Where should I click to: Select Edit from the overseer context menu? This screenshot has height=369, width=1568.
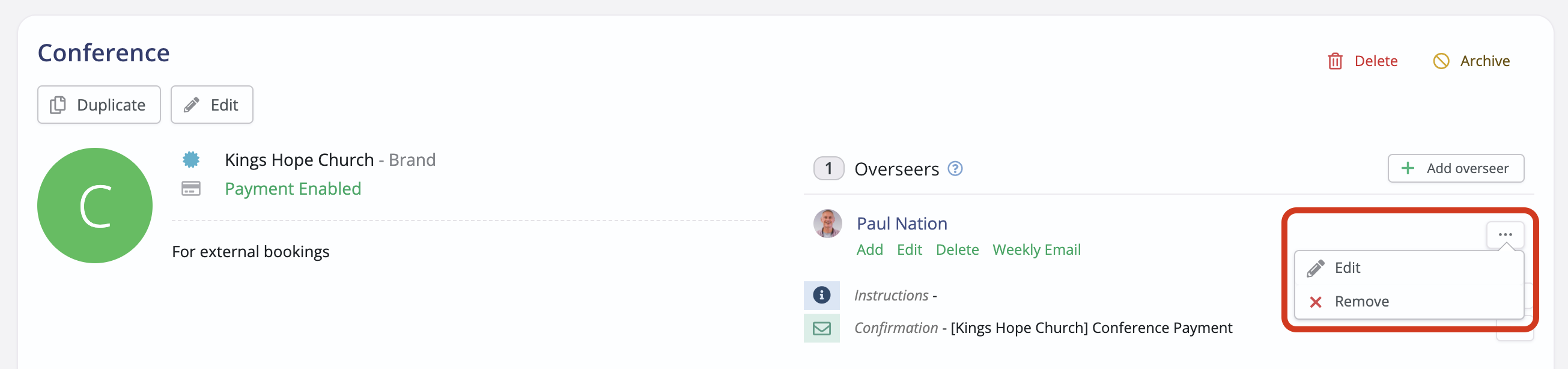tap(1349, 267)
